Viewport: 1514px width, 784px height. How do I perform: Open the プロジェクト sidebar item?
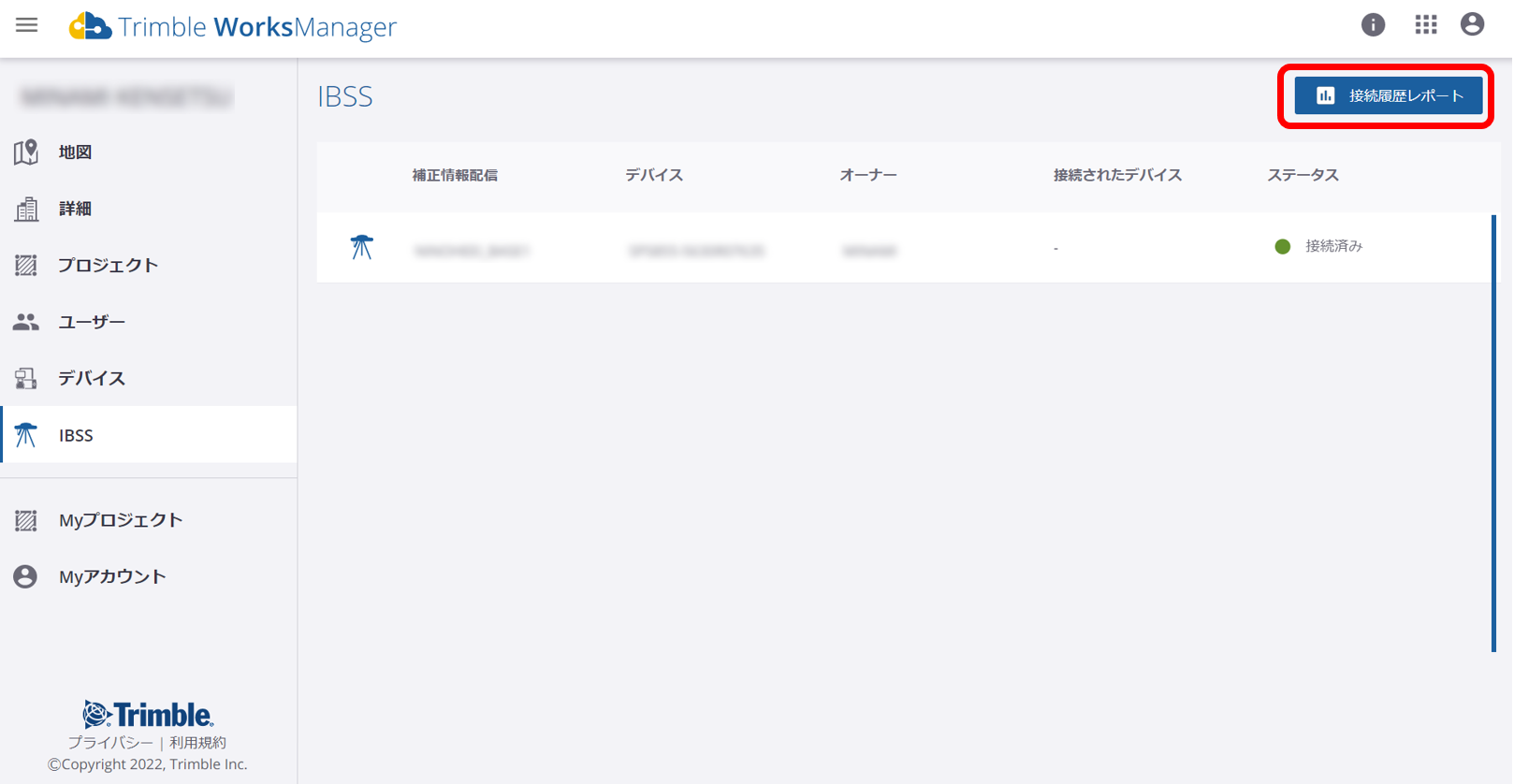(108, 266)
